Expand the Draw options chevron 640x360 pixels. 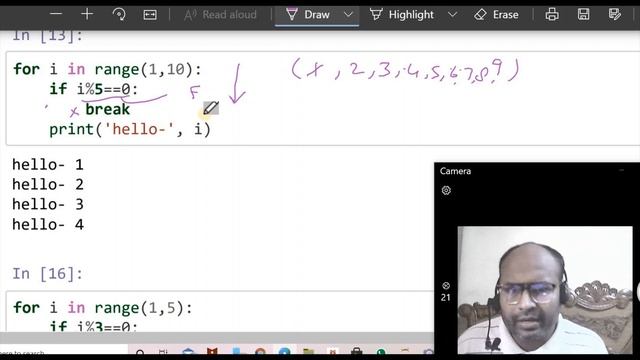348,15
